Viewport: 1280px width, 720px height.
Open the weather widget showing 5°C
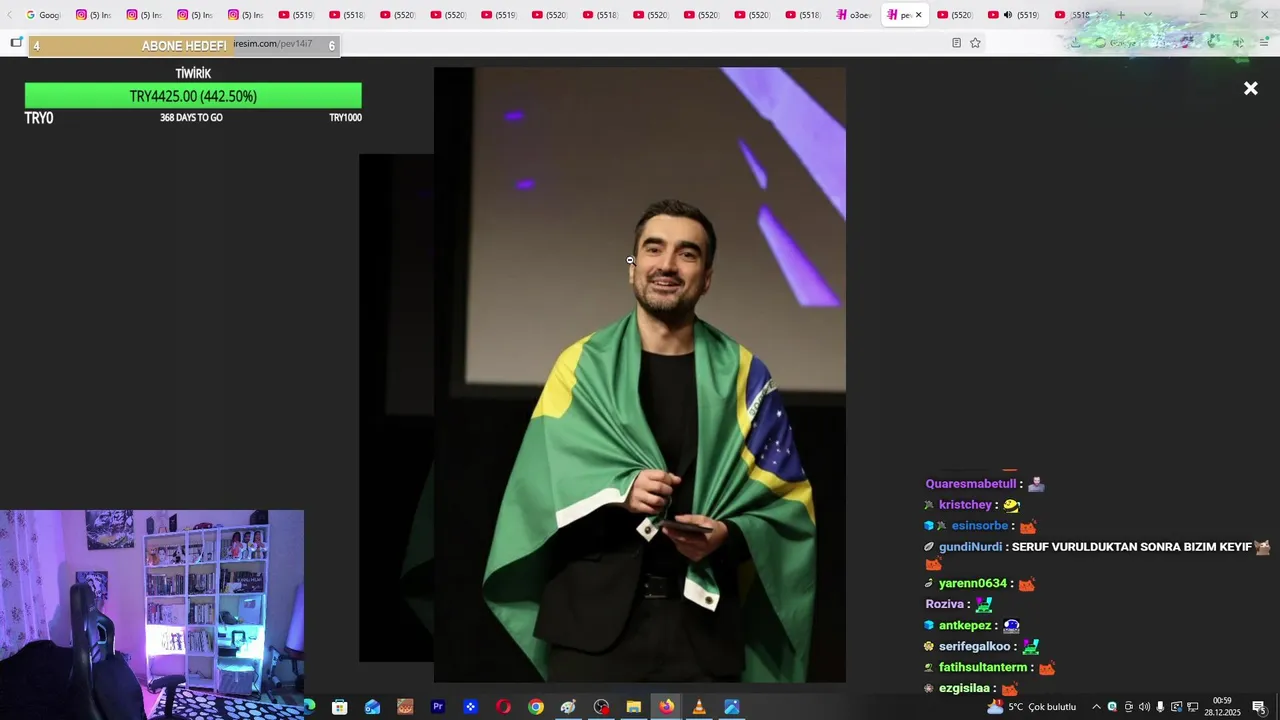(1031, 707)
